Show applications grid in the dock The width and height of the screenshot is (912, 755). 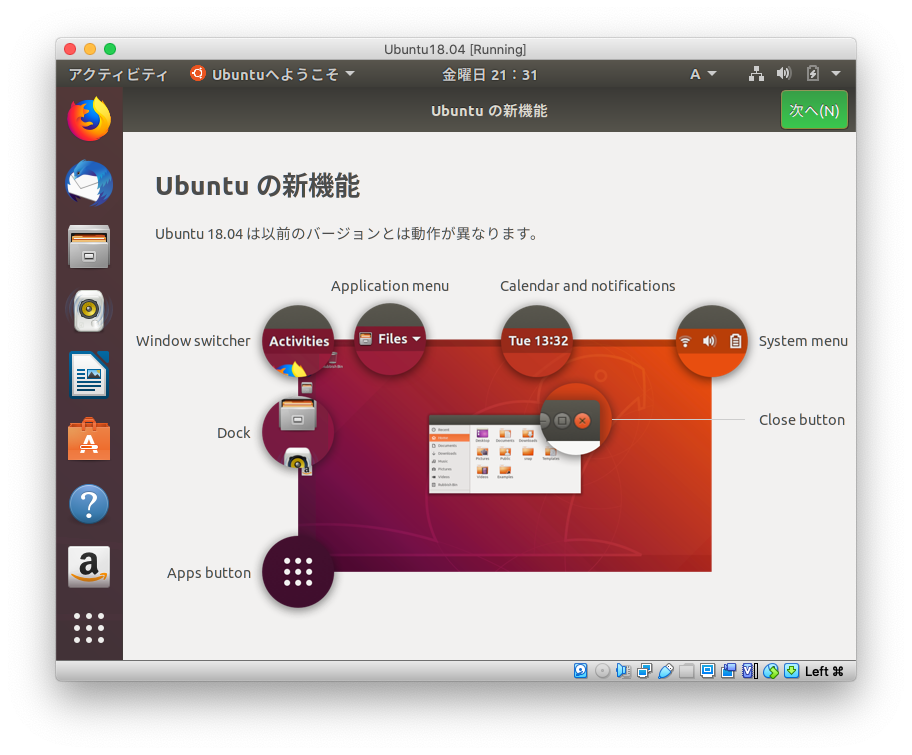89,628
